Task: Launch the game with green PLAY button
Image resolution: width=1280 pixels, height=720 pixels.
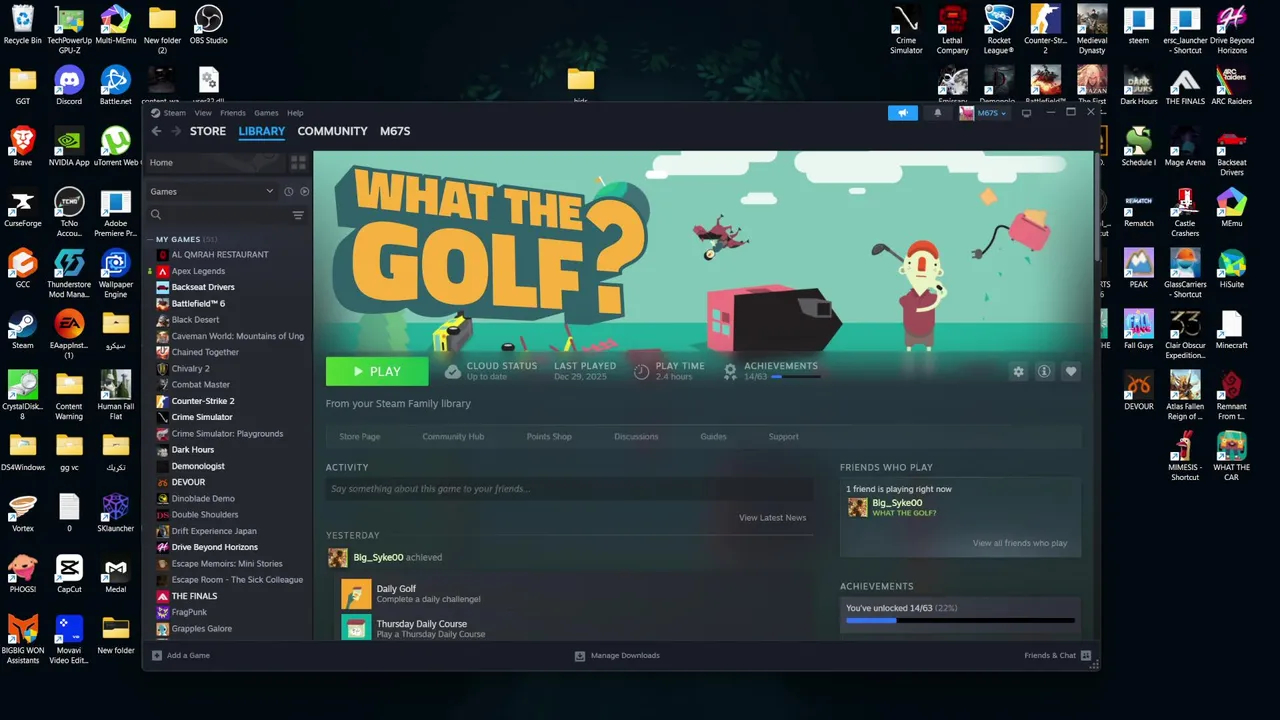Action: (x=377, y=371)
